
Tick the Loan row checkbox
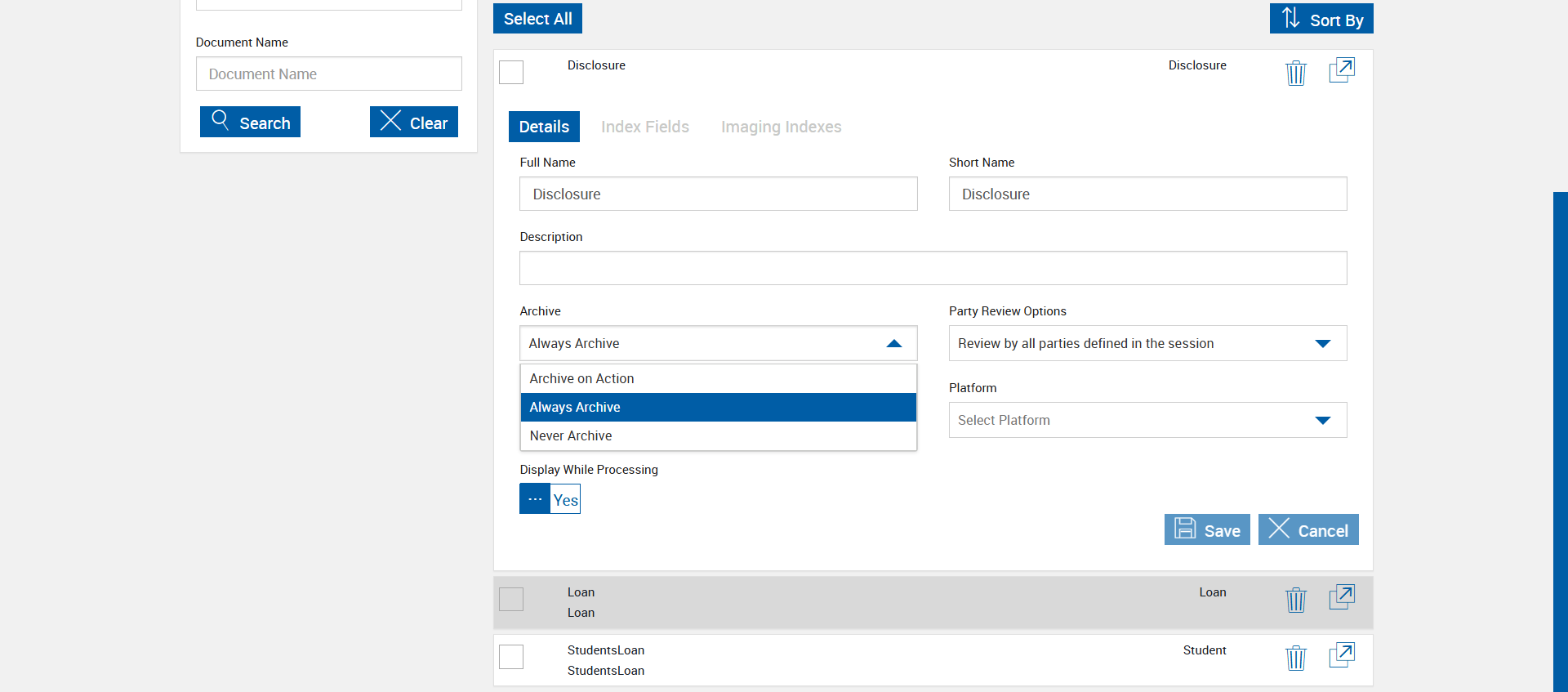(511, 599)
